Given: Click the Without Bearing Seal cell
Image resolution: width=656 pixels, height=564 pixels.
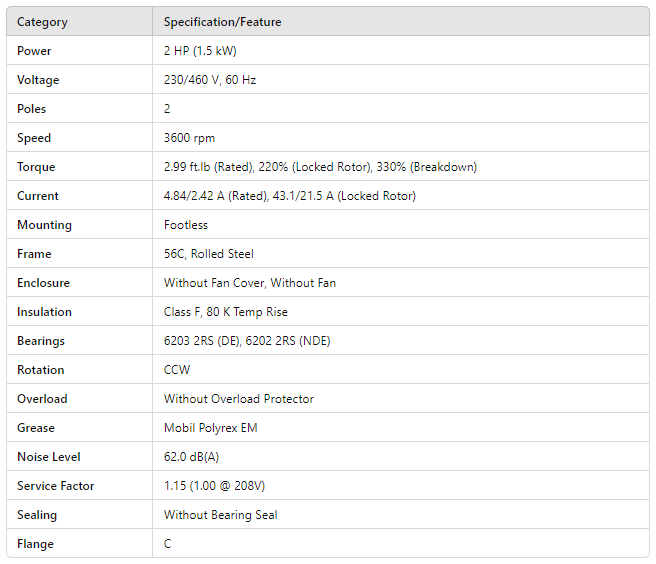Looking at the screenshot, I should [221, 515].
